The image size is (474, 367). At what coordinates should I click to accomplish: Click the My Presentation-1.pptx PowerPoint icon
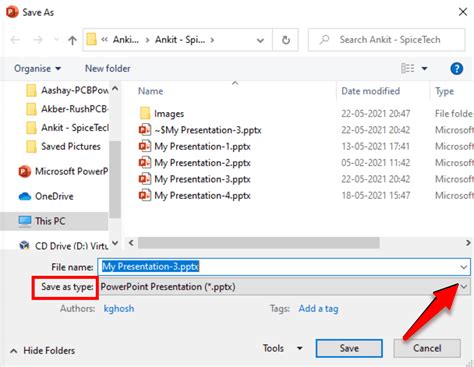(x=145, y=146)
